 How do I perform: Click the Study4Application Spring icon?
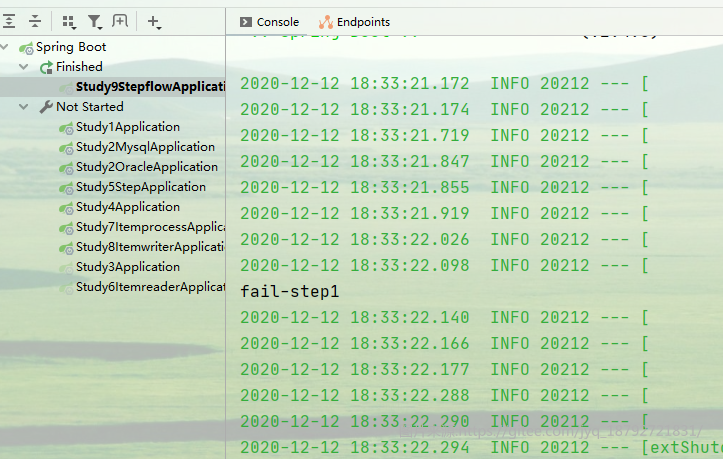click(x=66, y=208)
